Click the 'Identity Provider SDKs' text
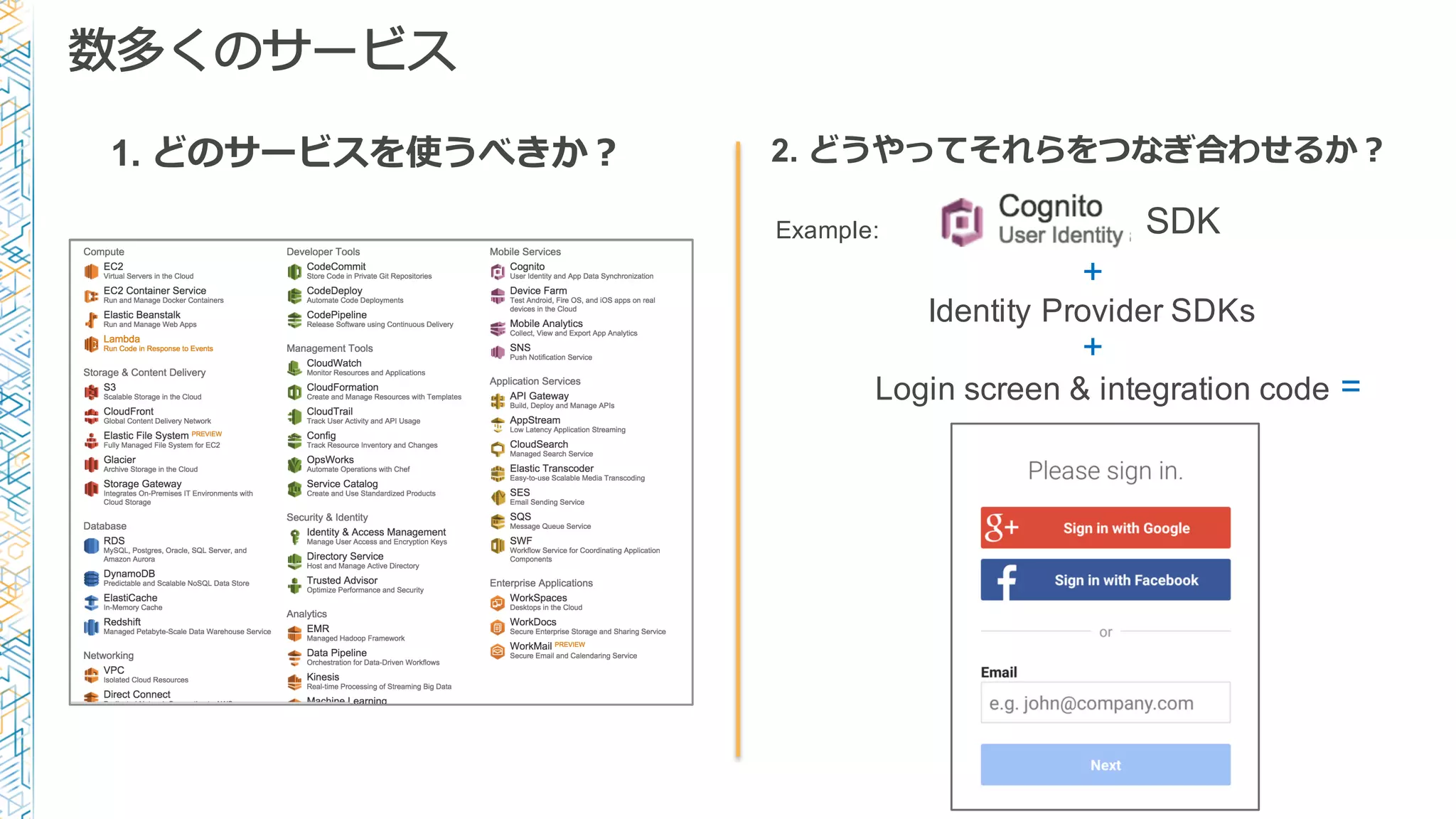This screenshot has width=1456, height=819. click(x=1091, y=311)
